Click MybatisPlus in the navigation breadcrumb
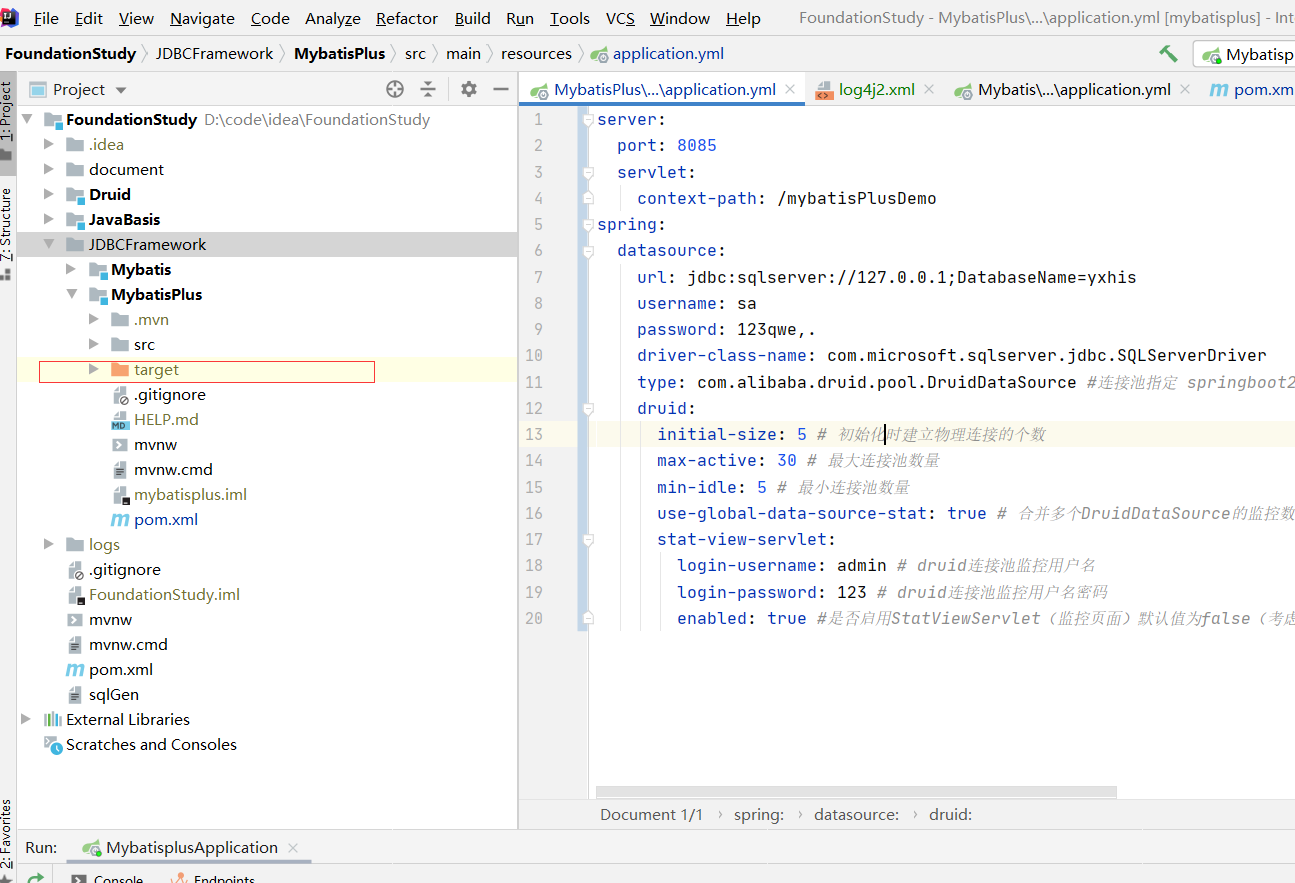 tap(339, 54)
